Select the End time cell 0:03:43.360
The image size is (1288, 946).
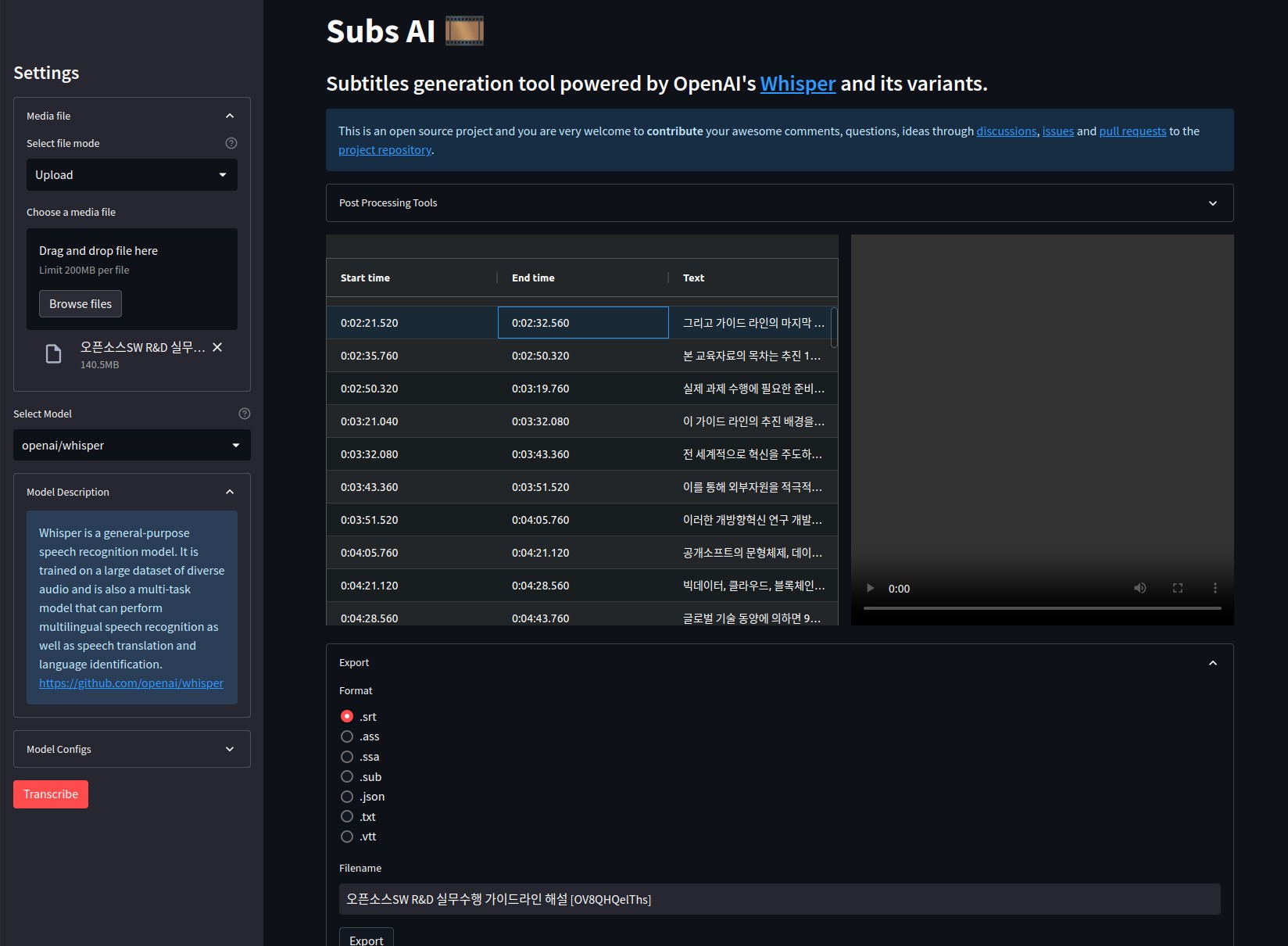tap(583, 454)
